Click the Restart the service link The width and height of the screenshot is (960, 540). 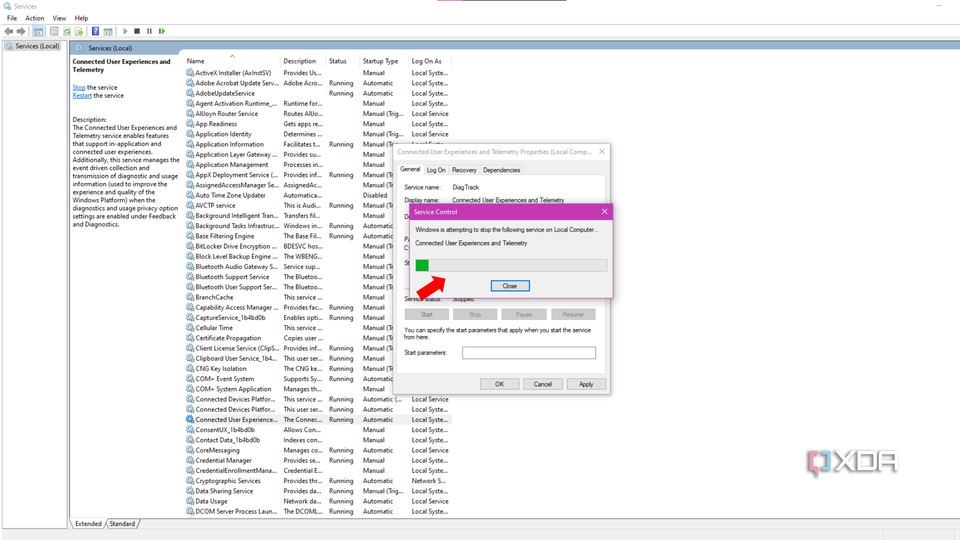point(82,96)
